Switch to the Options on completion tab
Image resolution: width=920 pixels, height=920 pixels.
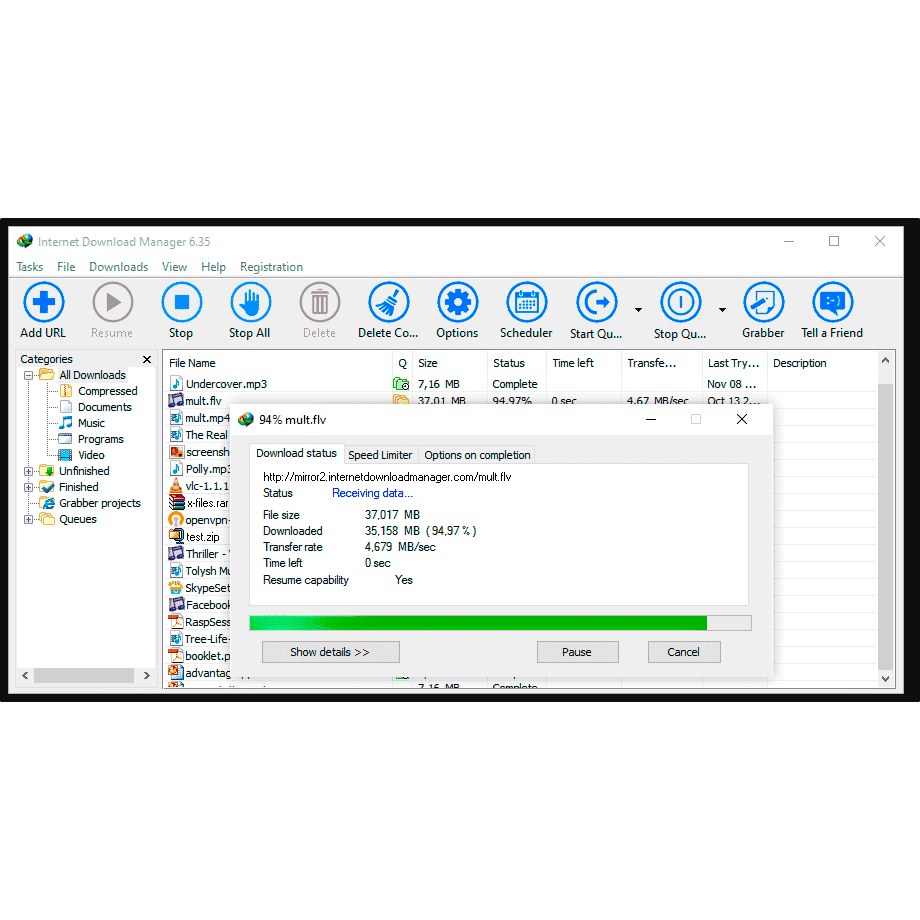[x=477, y=455]
